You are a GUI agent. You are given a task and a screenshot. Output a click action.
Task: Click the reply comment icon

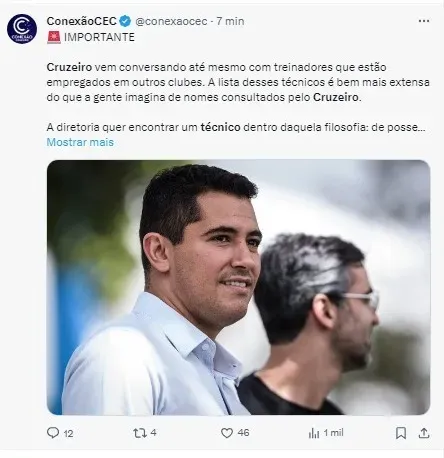[x=53, y=433]
